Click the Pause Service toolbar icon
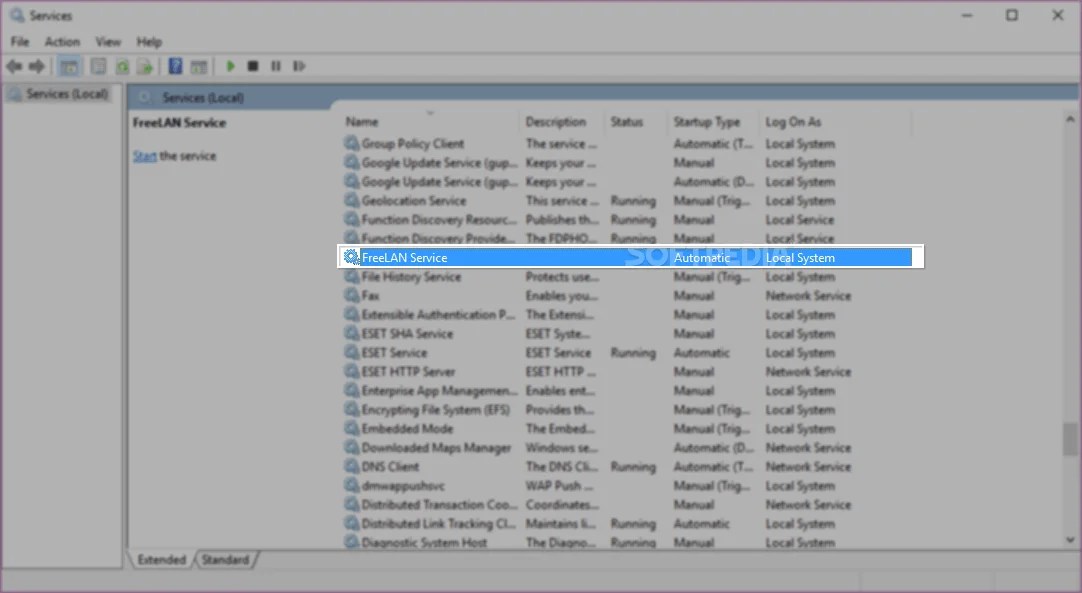Image resolution: width=1082 pixels, height=593 pixels. pyautogui.click(x=276, y=66)
